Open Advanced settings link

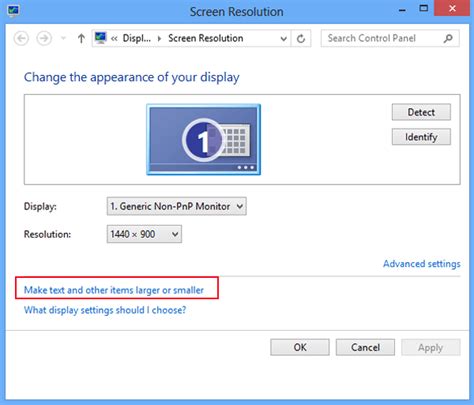tap(422, 264)
